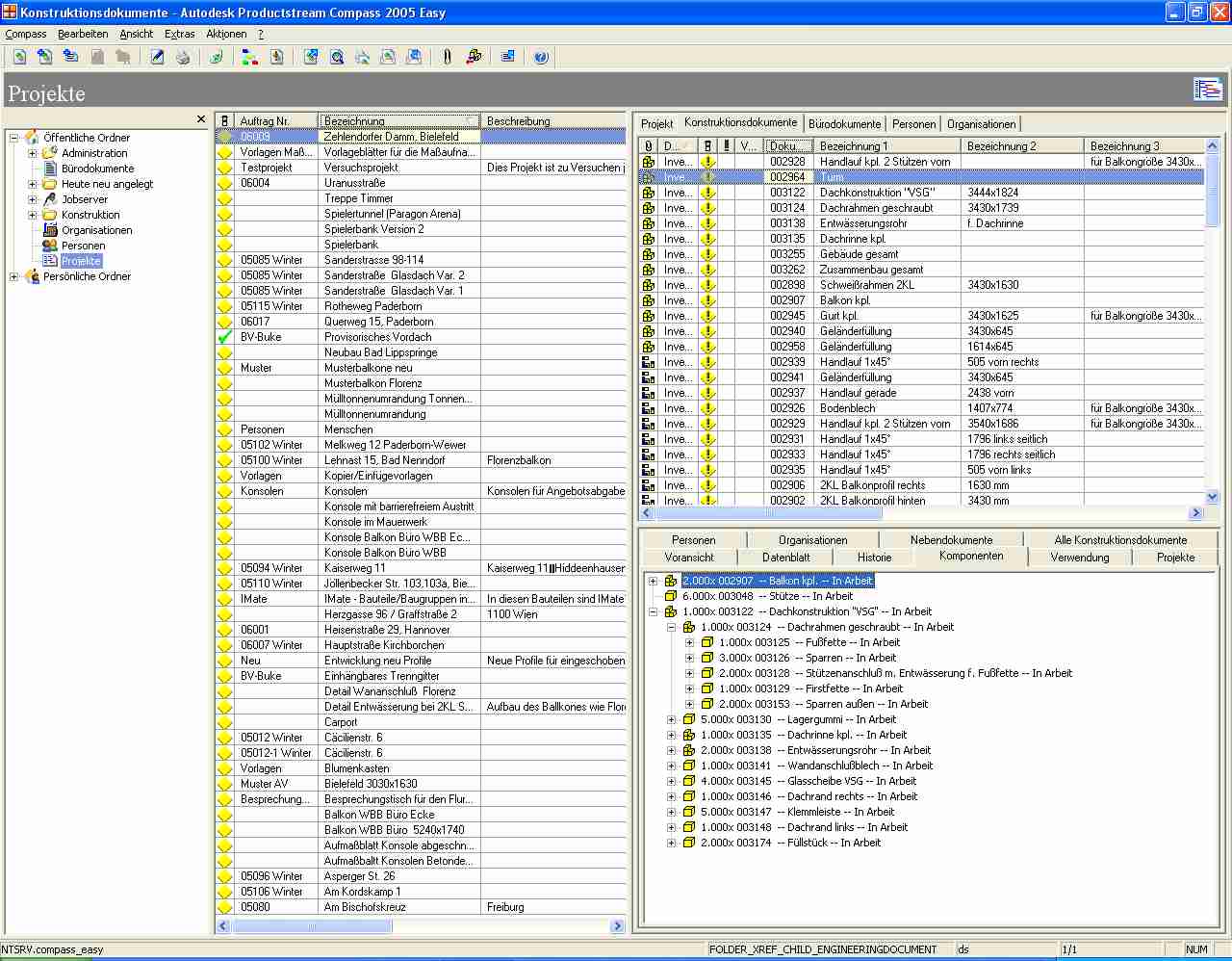Open the Verwendung tab
Image resolution: width=1232 pixels, height=961 pixels.
[1080, 558]
